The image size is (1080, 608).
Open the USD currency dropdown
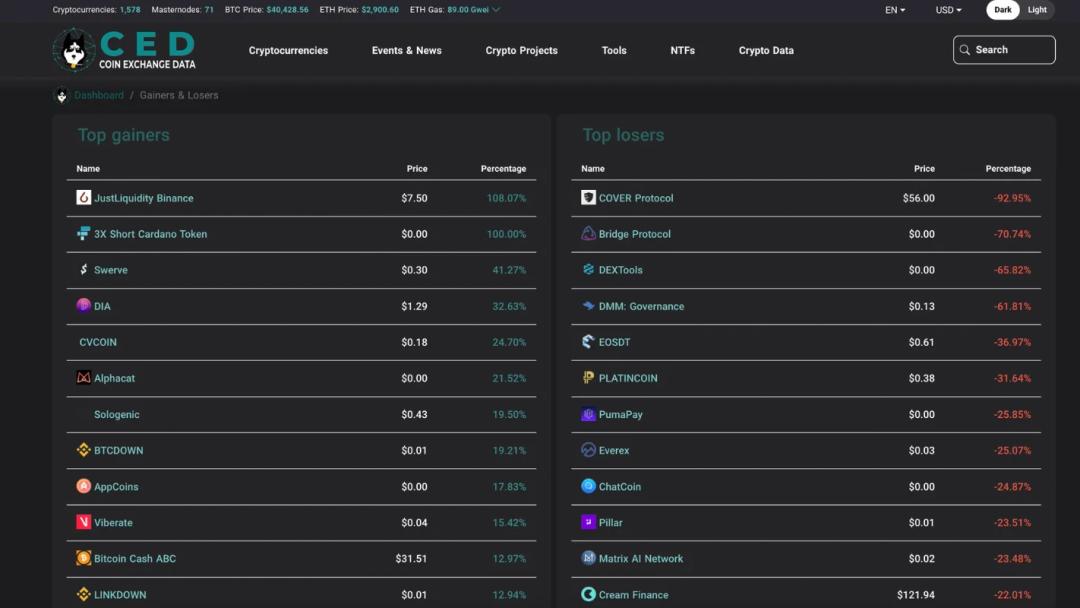[948, 10]
